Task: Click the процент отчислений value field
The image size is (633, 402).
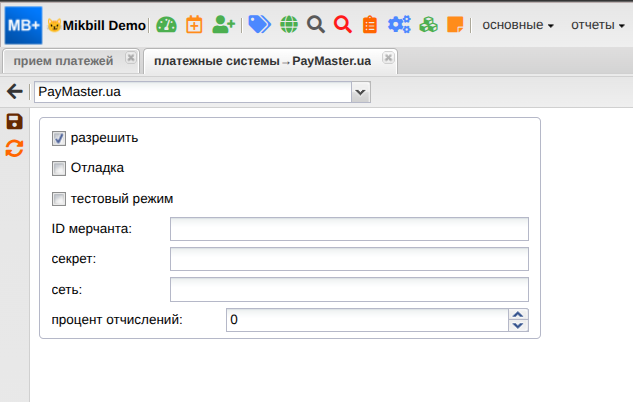Action: (367, 320)
